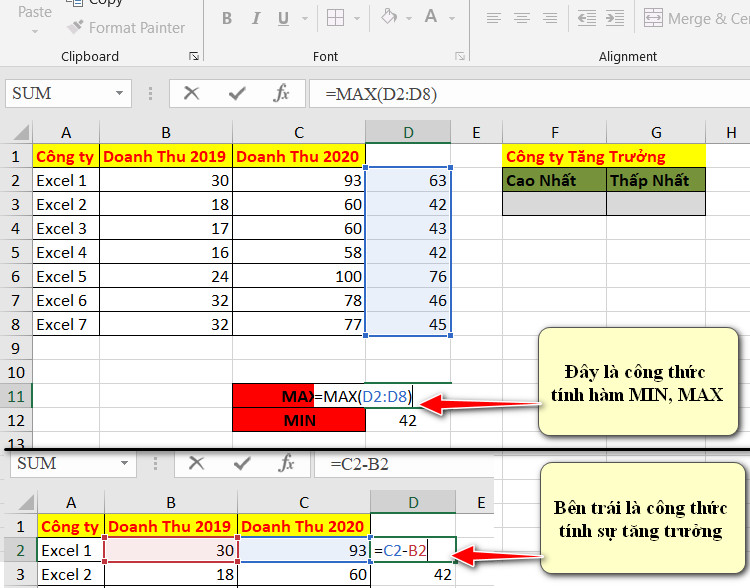Open the Clipboard group dialog launcher
Screen dimensions: 750x588
click(x=194, y=56)
